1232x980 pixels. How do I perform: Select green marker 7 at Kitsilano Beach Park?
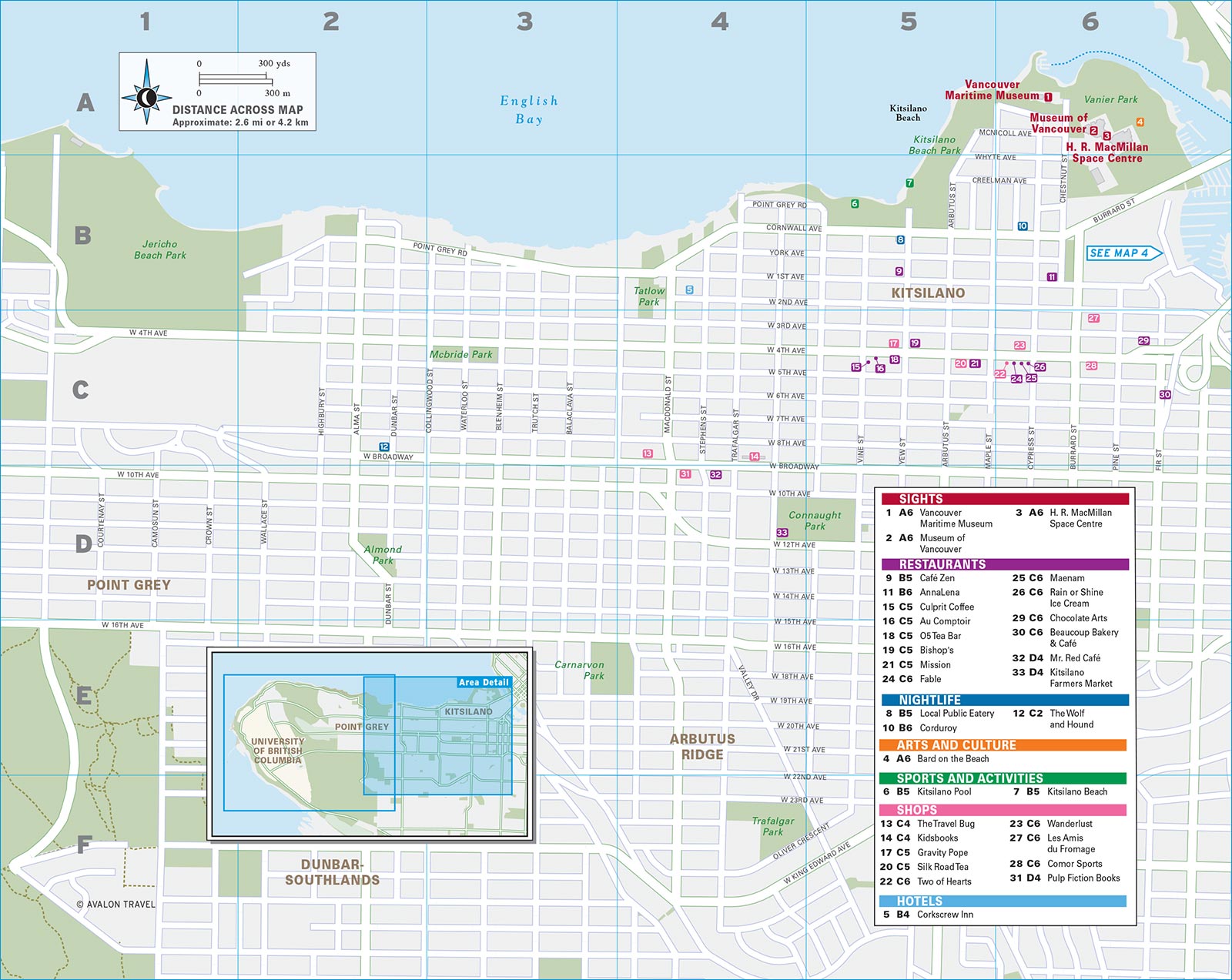(909, 183)
